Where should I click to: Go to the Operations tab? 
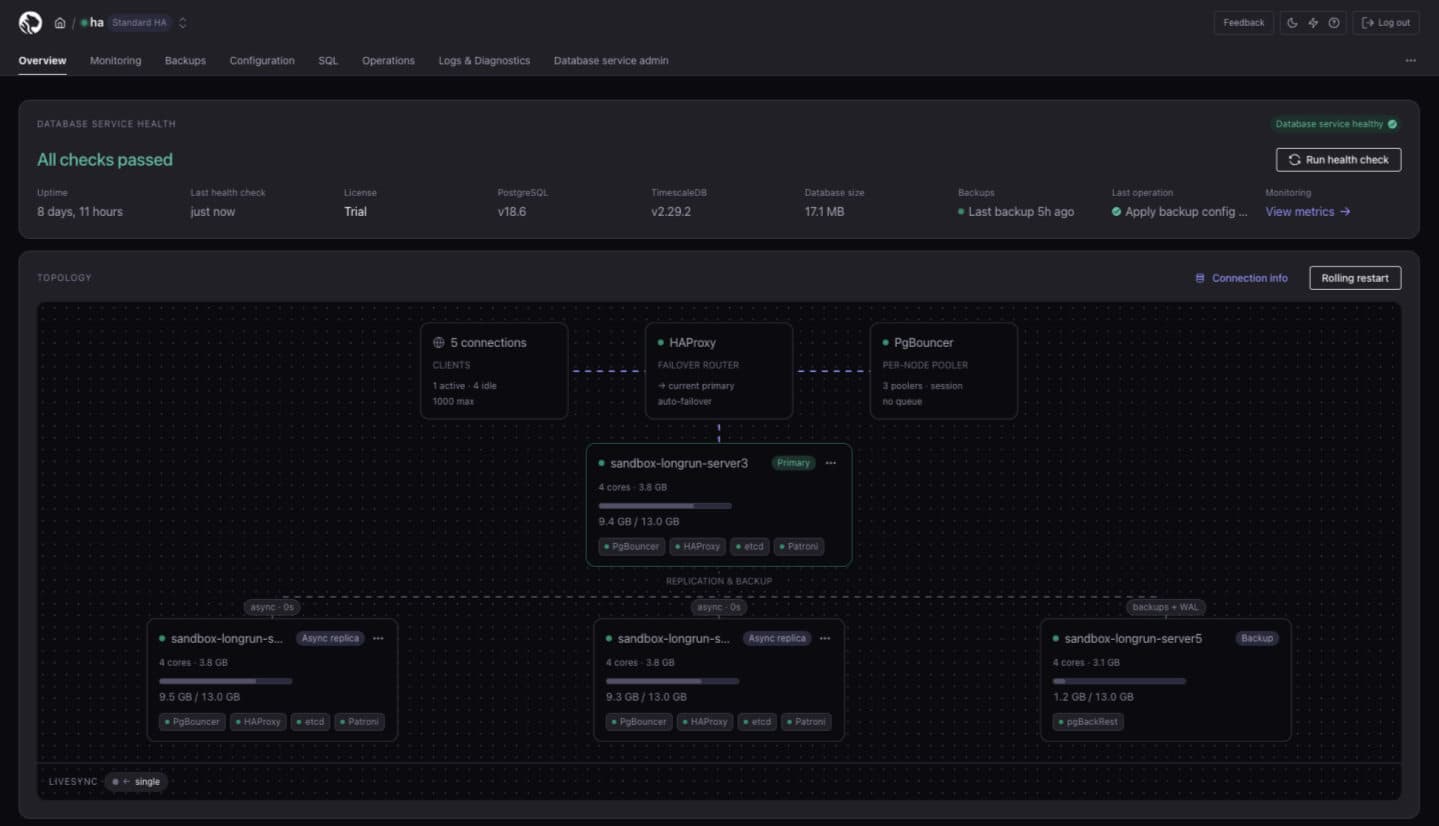point(388,61)
